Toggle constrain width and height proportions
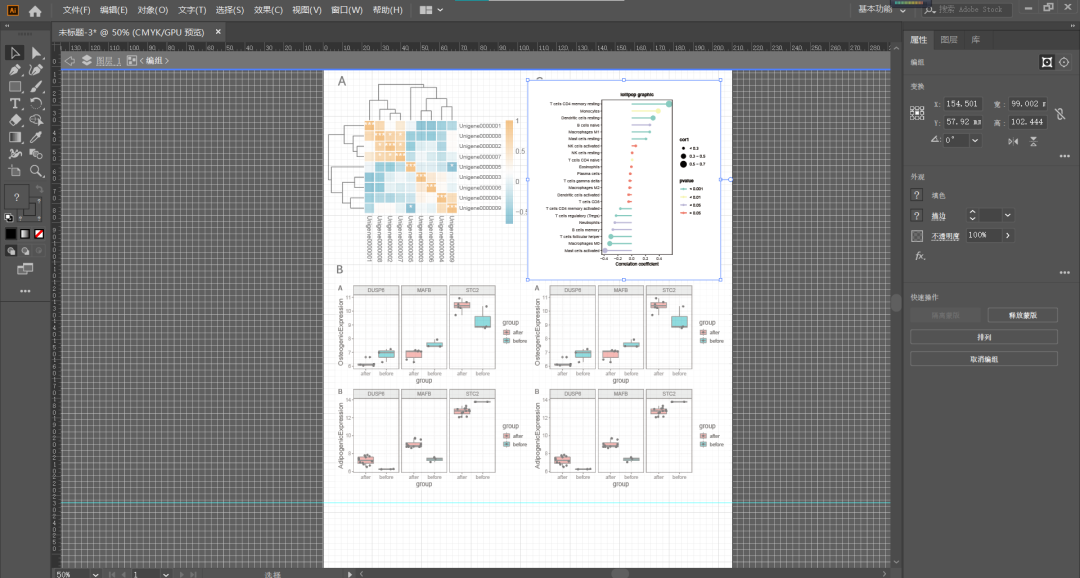Viewport: 1080px width, 578px height. (x=1060, y=114)
